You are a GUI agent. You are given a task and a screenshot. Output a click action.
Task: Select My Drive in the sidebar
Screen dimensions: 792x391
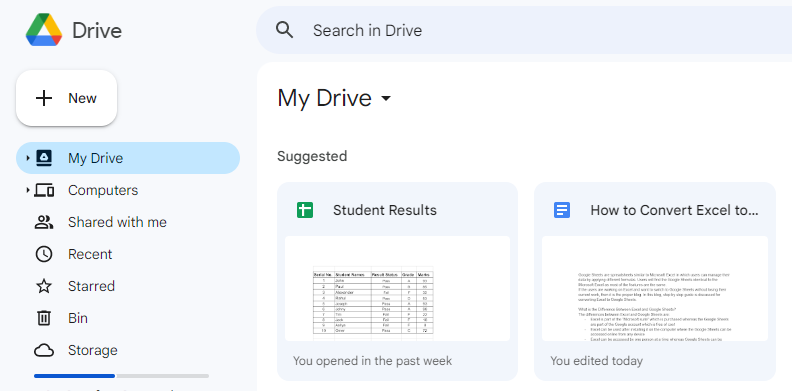128,158
